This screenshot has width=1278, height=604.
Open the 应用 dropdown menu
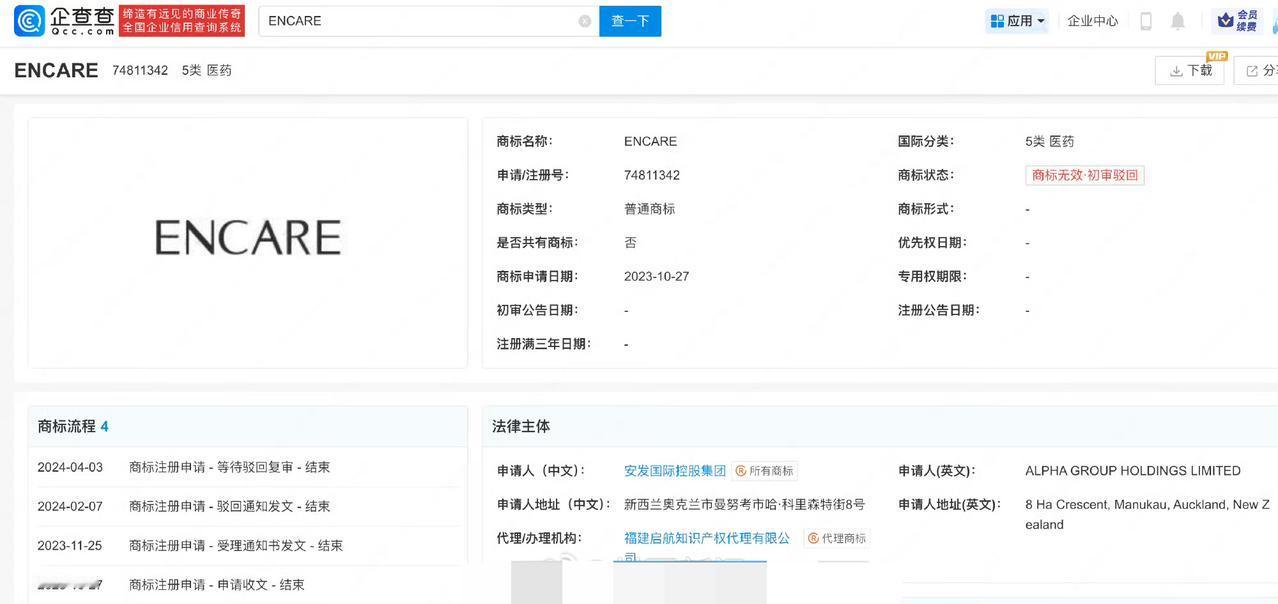[x=1017, y=21]
